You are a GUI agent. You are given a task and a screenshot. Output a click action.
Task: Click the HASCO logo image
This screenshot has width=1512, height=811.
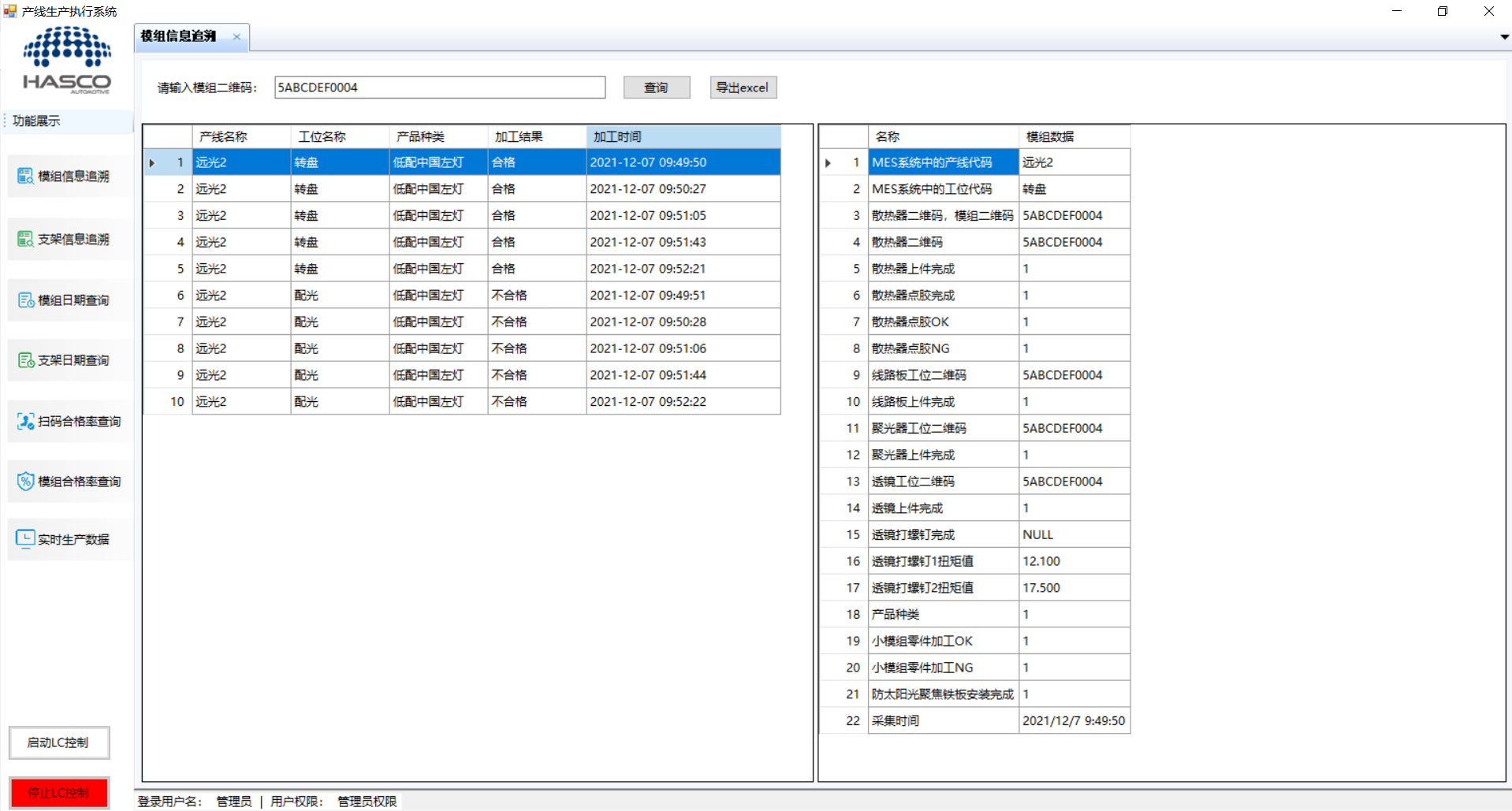[67, 61]
